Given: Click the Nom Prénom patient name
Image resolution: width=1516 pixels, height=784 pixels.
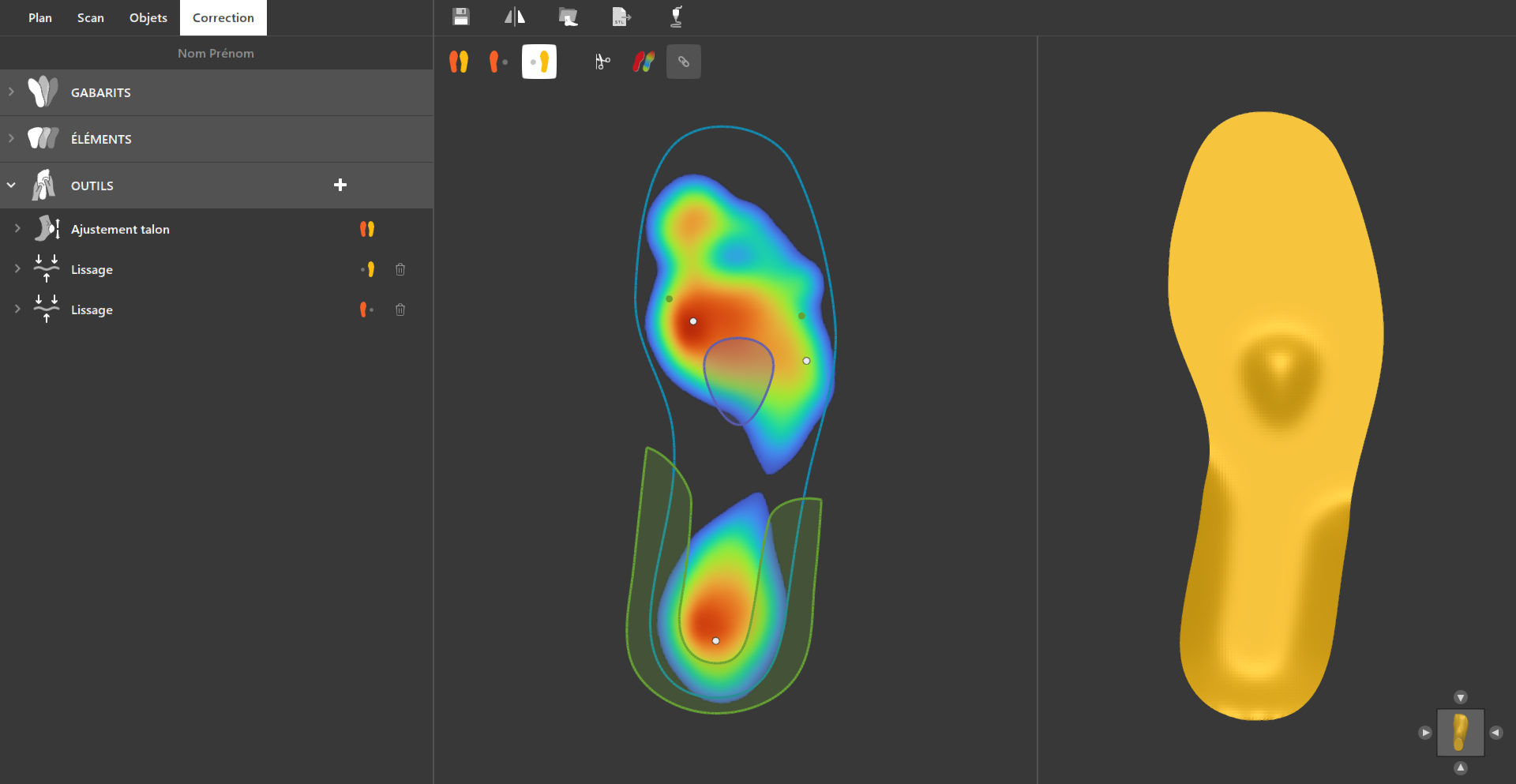Looking at the screenshot, I should pos(216,54).
